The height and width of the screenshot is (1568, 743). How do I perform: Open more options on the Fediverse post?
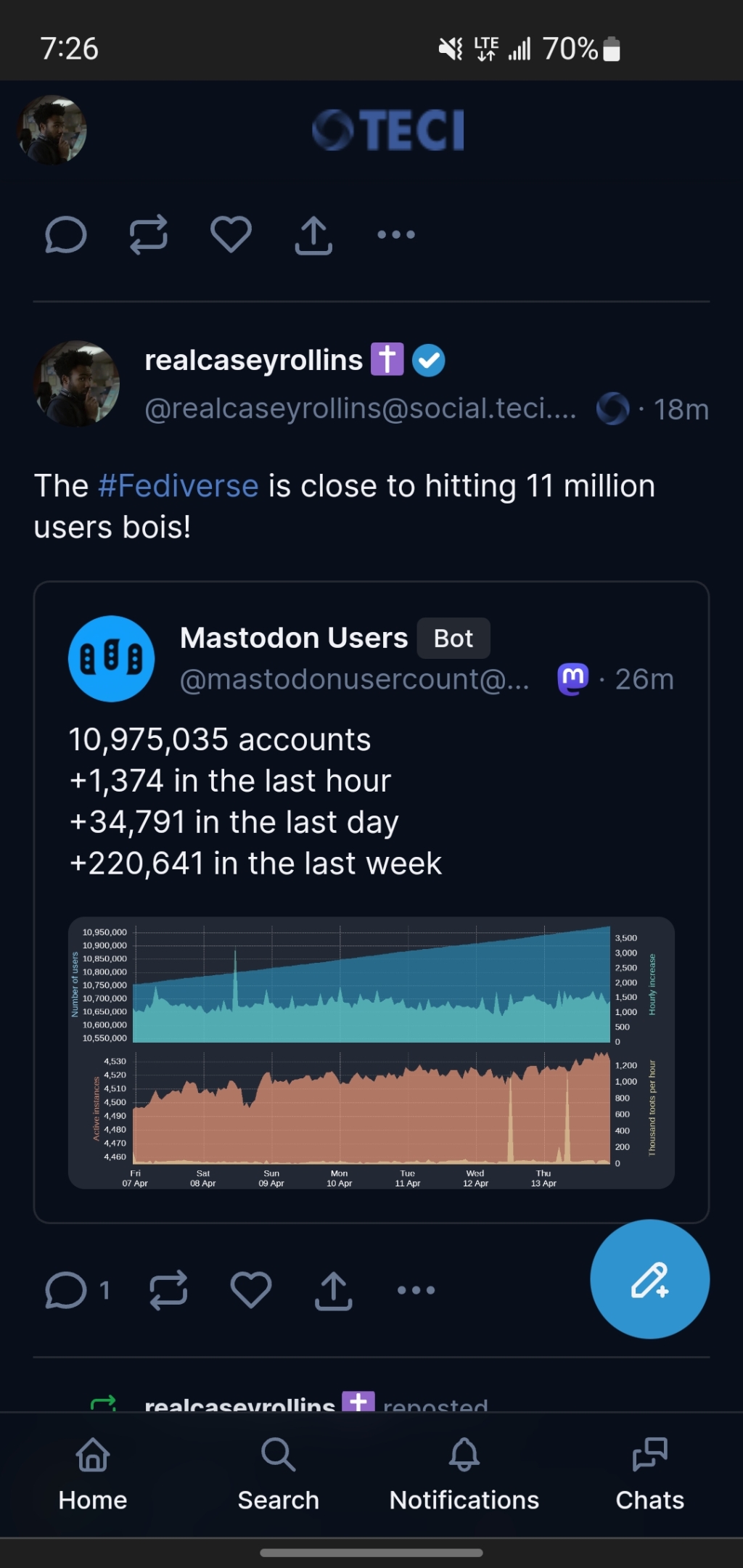416,1290
